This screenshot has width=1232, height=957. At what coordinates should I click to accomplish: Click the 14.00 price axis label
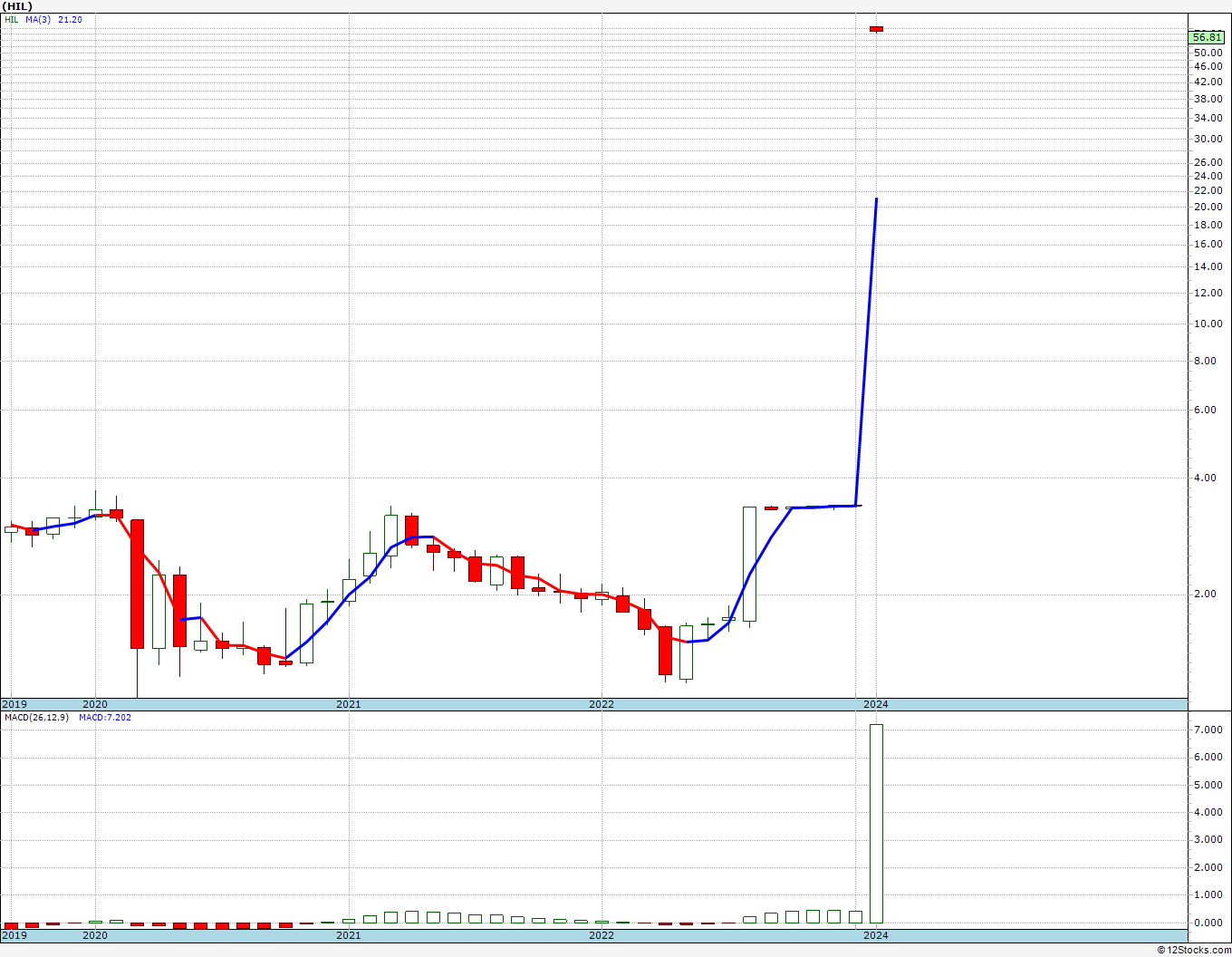point(1208,267)
